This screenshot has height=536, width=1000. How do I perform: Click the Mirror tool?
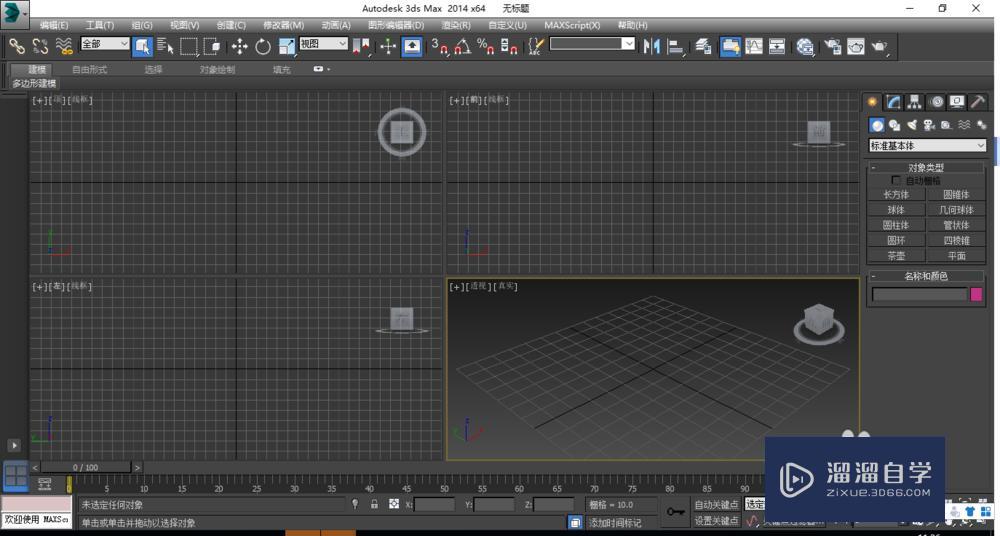click(651, 46)
